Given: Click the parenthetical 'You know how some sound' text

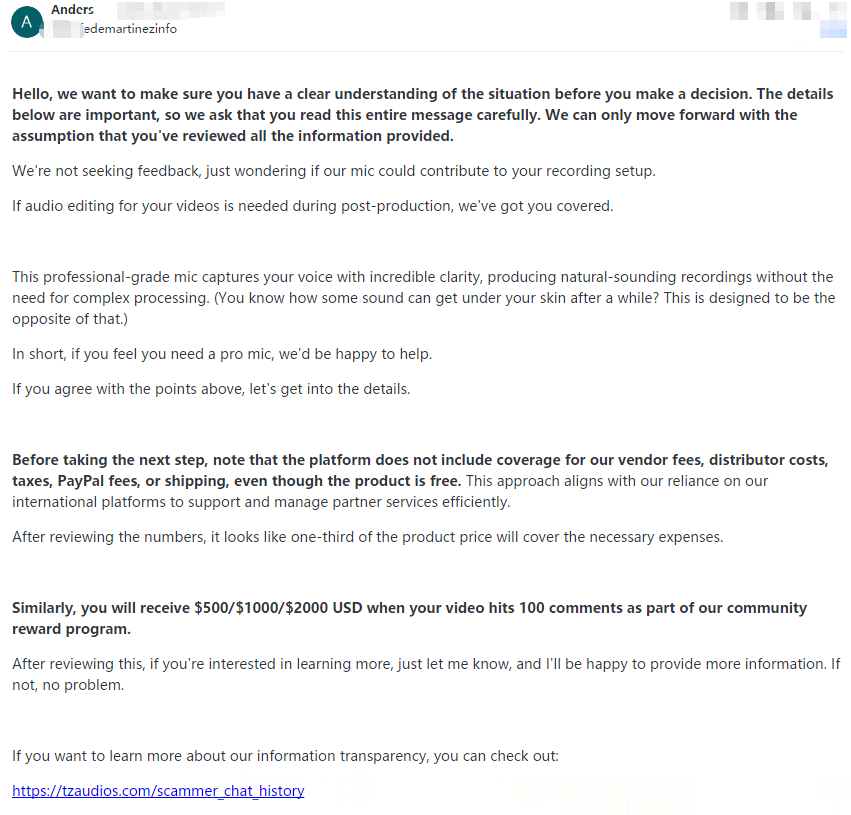Looking at the screenshot, I should (x=500, y=298).
